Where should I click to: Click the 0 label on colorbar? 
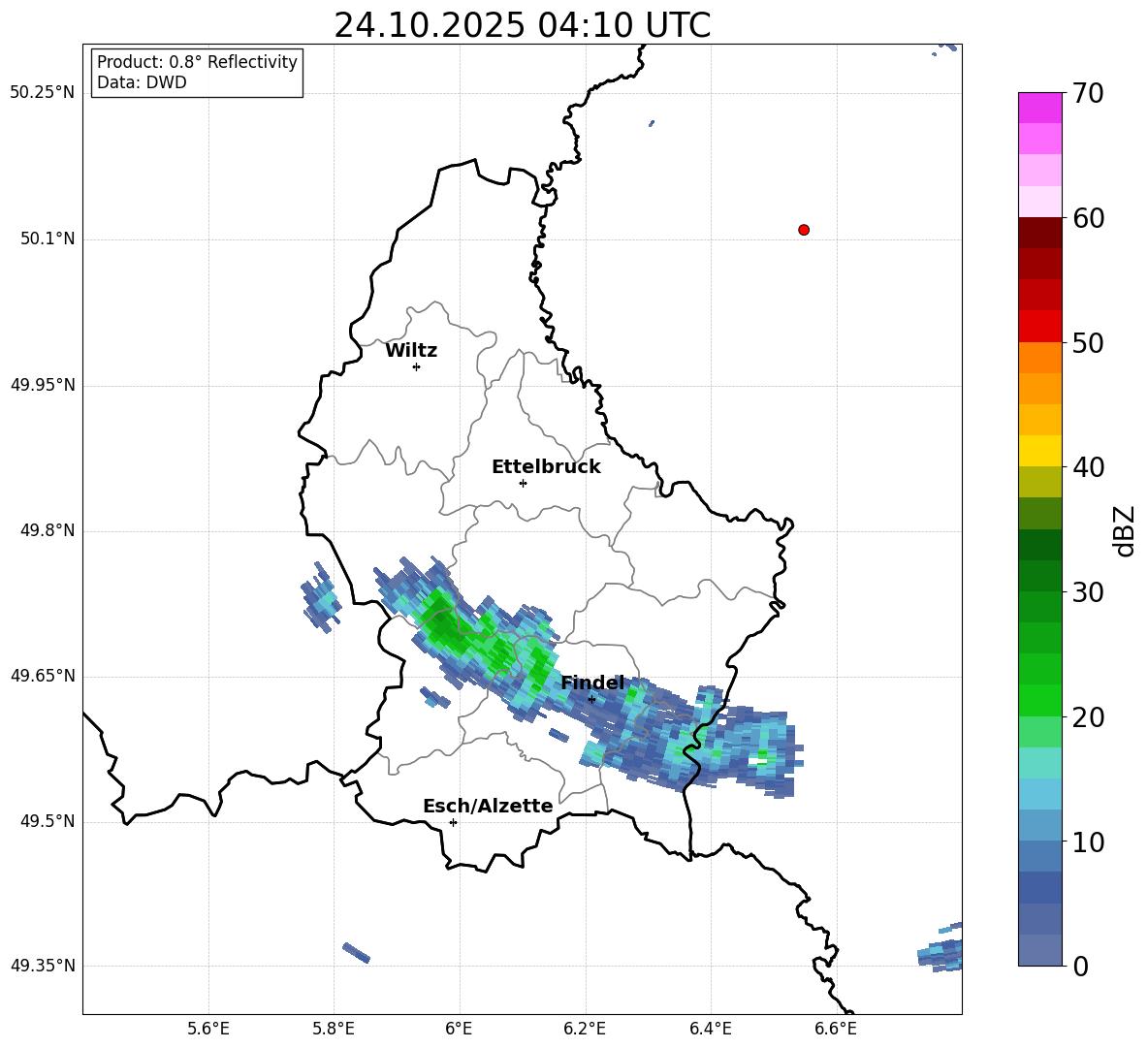pos(1080,967)
